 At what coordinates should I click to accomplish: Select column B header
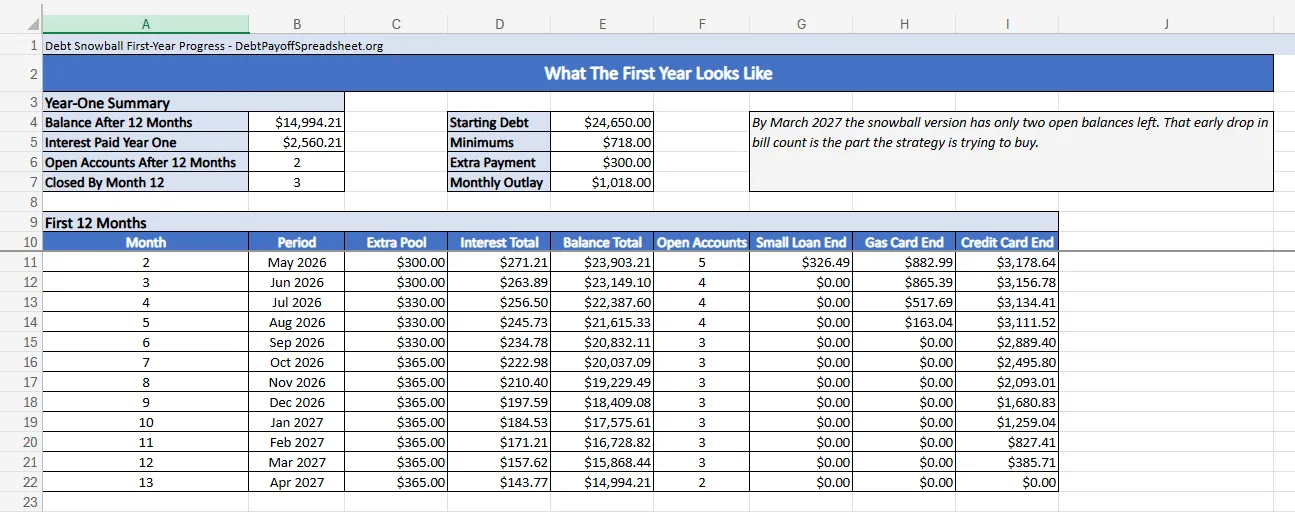296,24
